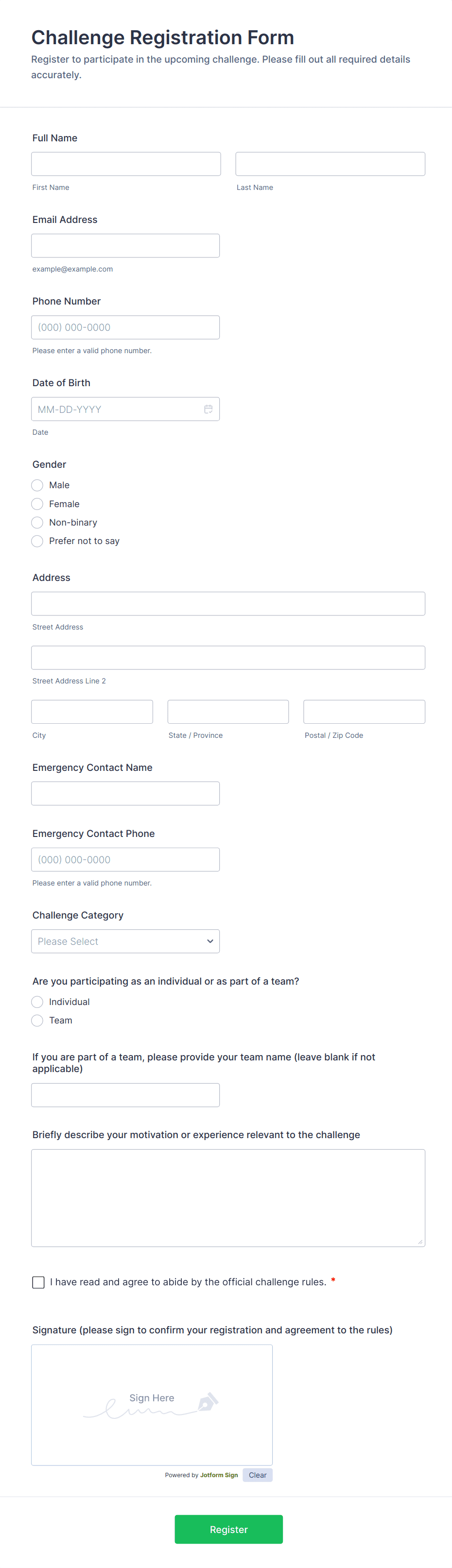Choose the Non-binary radio button
Image resolution: width=452 pixels, height=1568 pixels.
(37, 522)
